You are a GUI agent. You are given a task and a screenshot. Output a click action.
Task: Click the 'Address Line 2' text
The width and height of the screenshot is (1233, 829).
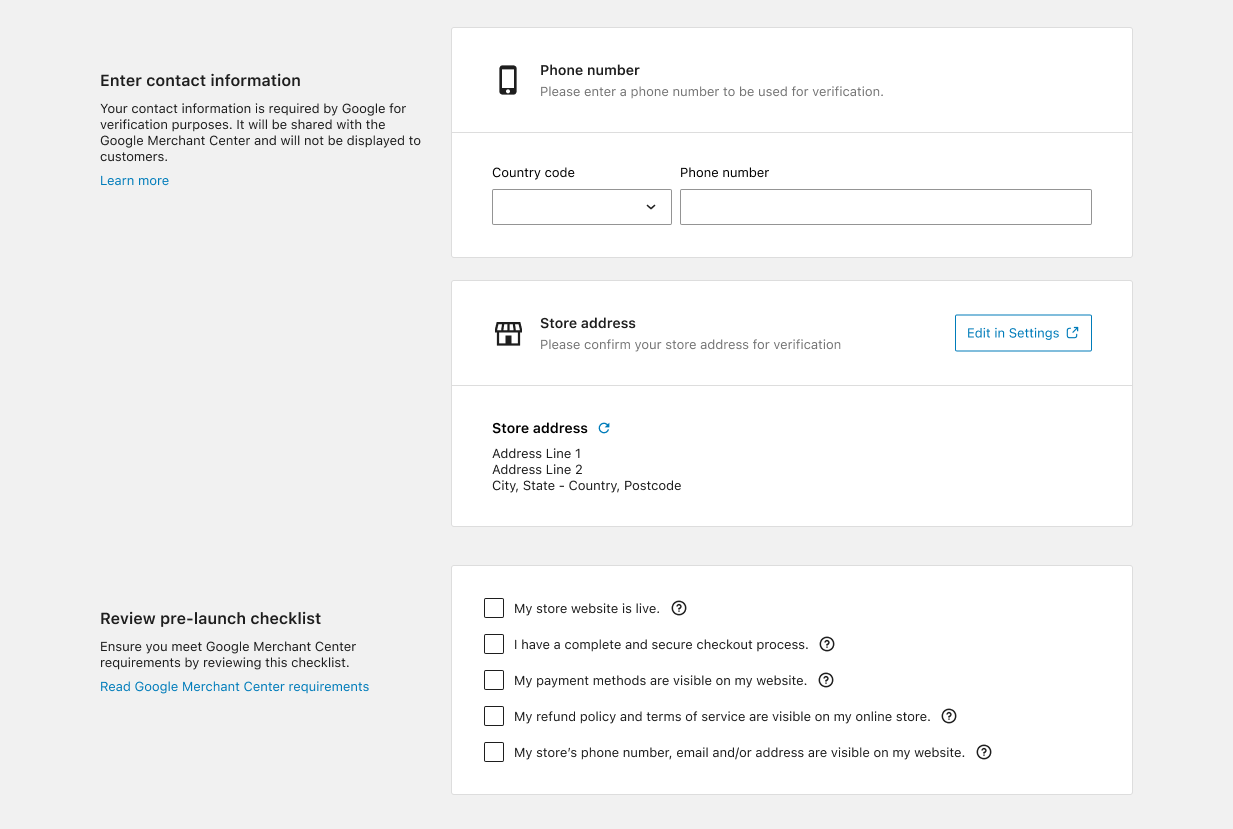click(x=537, y=470)
